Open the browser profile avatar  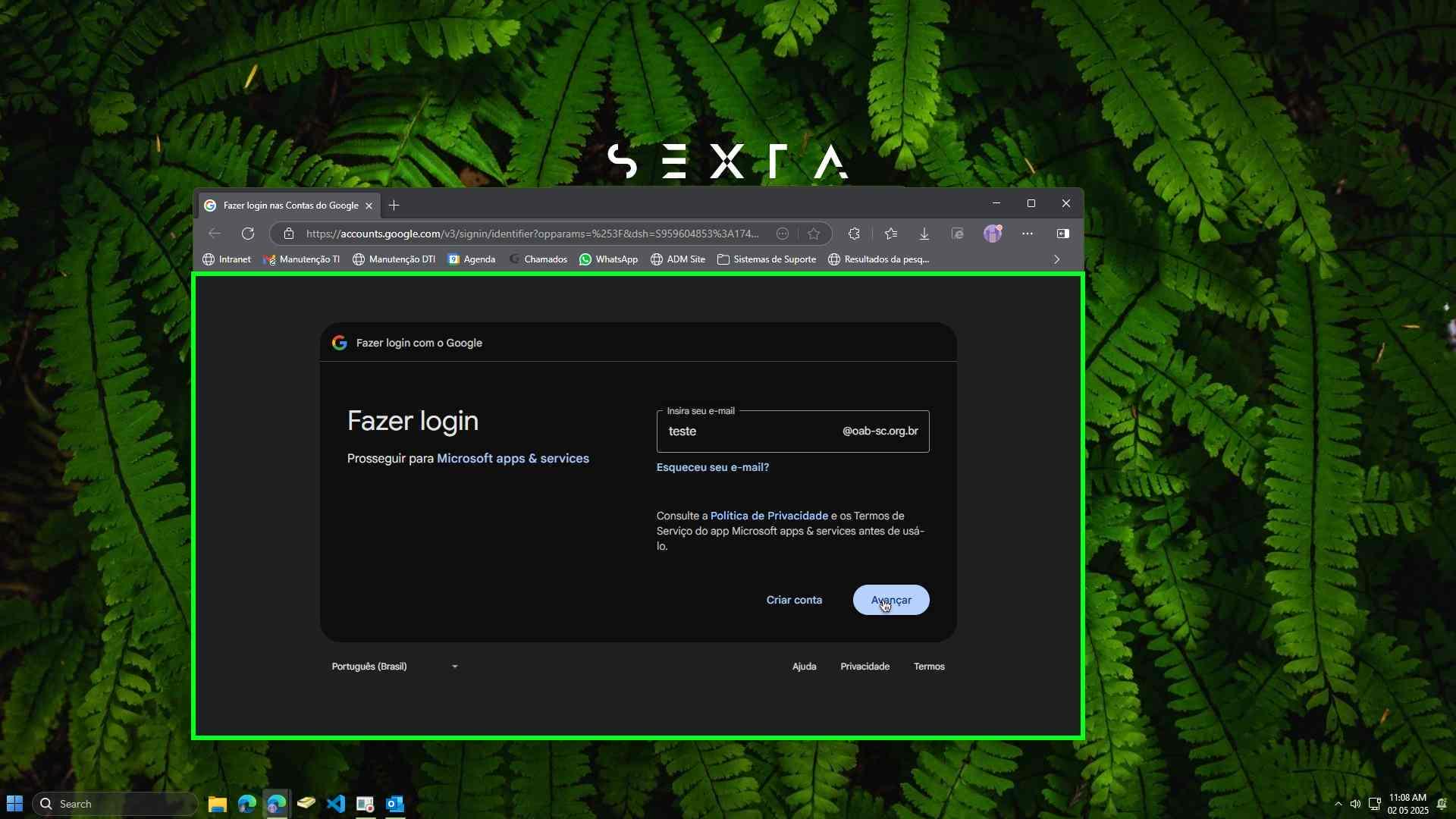point(993,234)
